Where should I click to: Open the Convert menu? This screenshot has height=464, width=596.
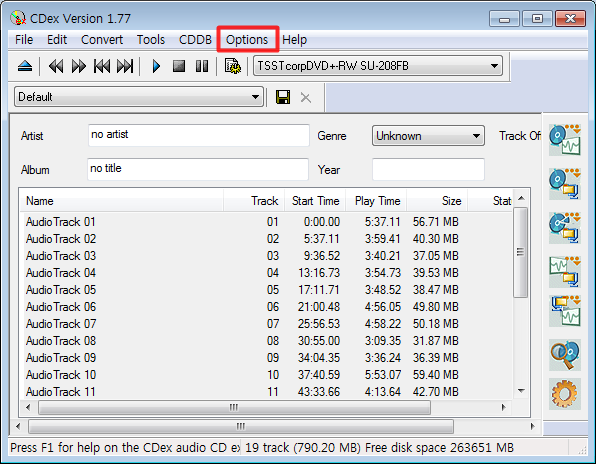coord(102,40)
